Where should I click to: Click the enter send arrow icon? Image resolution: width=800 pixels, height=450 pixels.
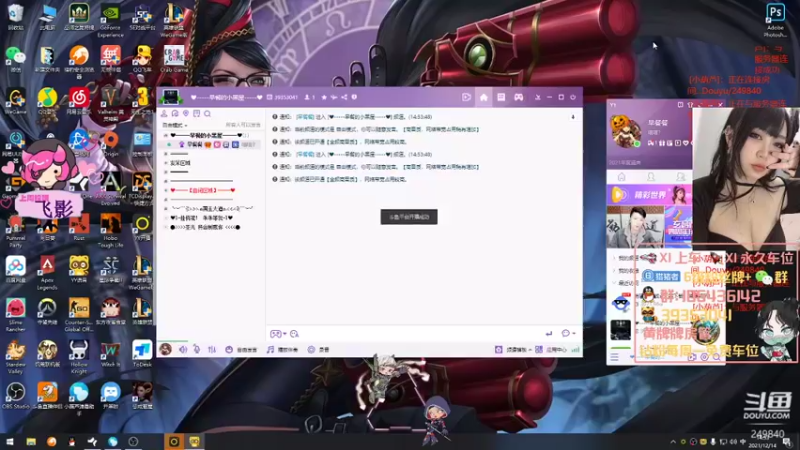(x=548, y=334)
